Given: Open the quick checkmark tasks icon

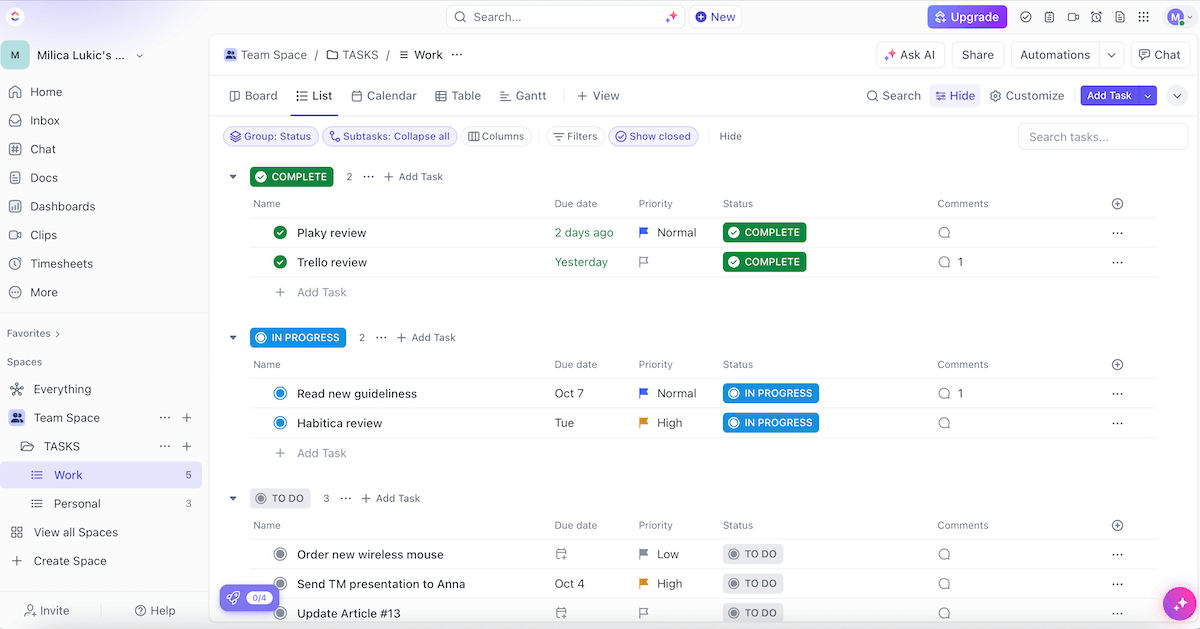Looking at the screenshot, I should [x=1026, y=17].
